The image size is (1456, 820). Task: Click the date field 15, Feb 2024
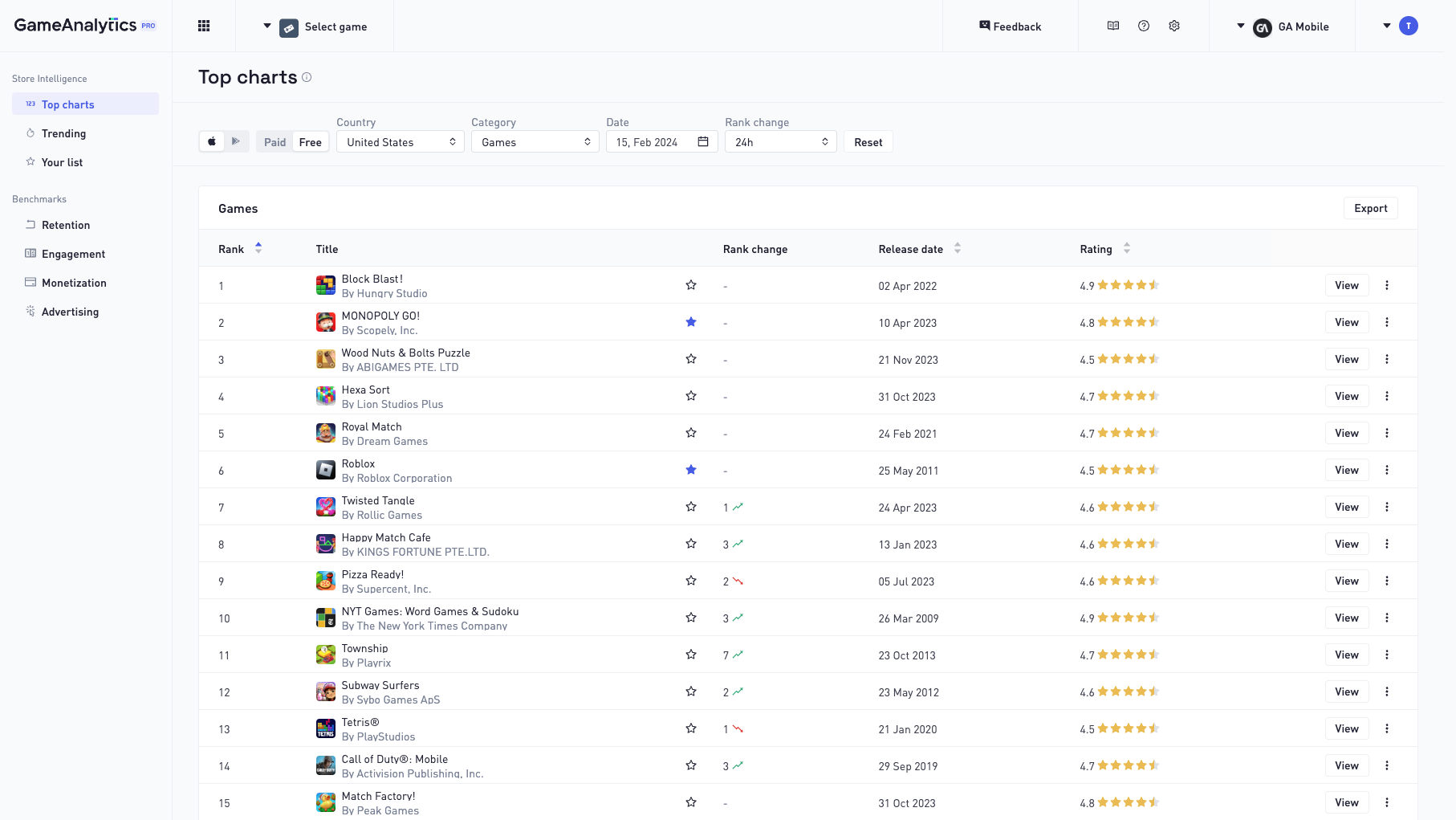tap(662, 141)
